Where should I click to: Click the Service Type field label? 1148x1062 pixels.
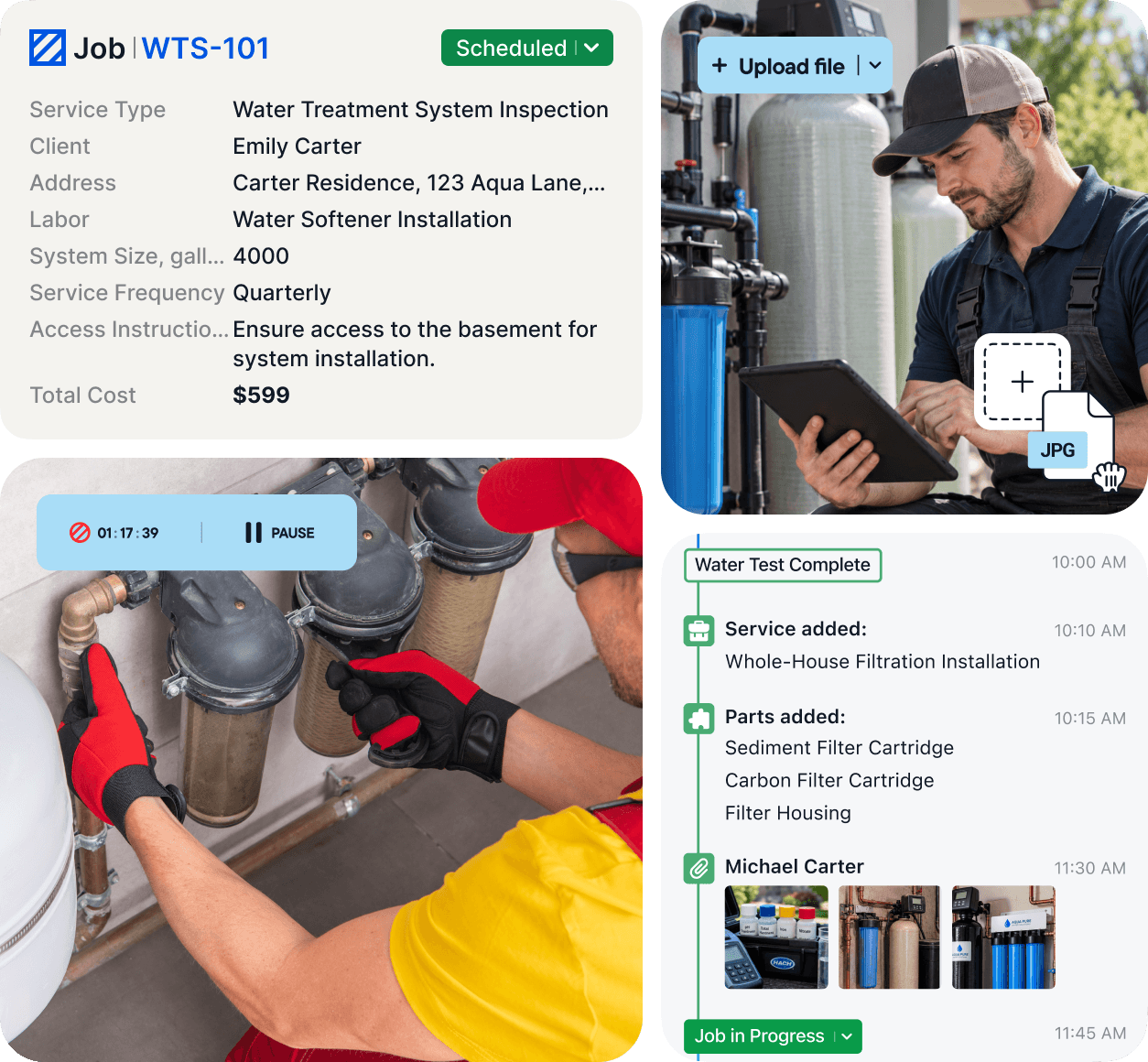[x=98, y=110]
